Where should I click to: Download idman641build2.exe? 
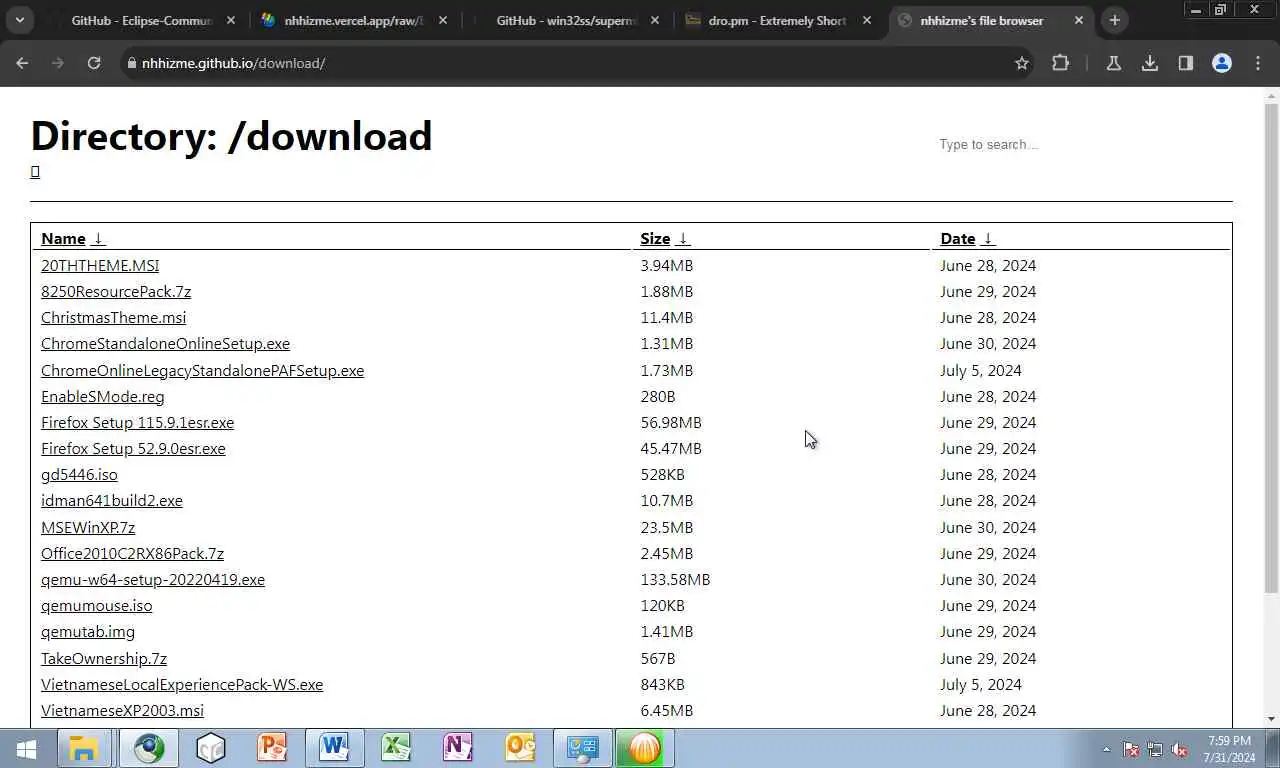pyautogui.click(x=112, y=500)
